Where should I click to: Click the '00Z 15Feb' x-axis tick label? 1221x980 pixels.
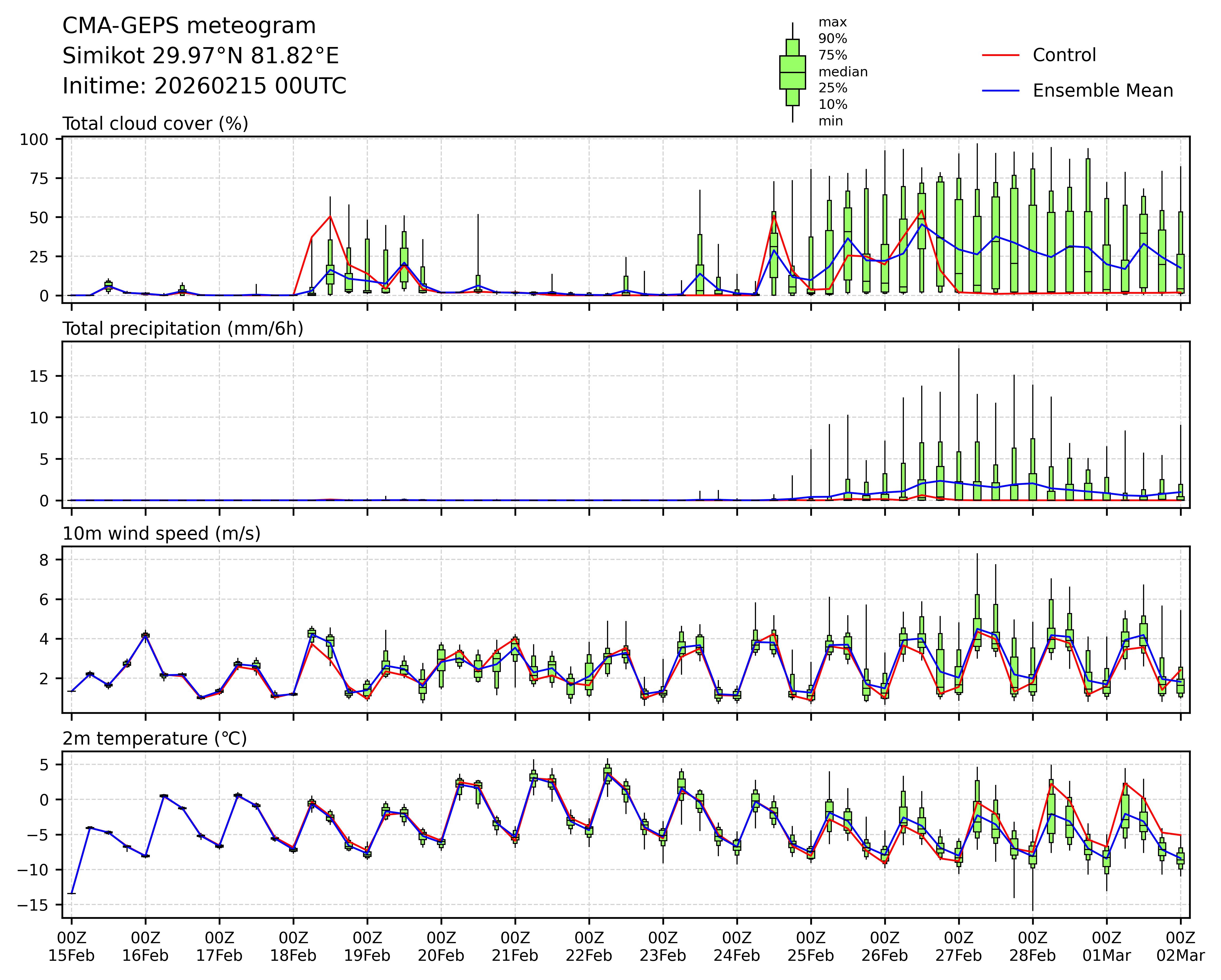click(71, 946)
